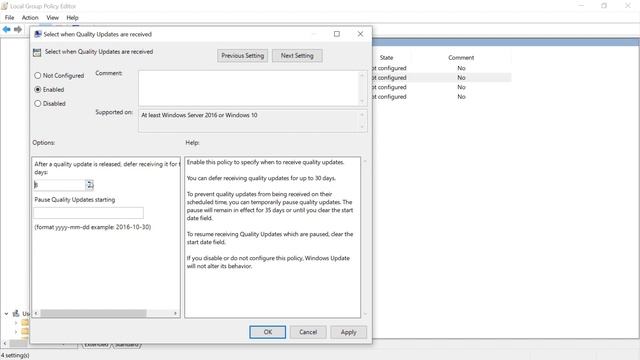This screenshot has width=640, height=360.
Task: Click the deferral days spinner arrows
Action: (90, 185)
